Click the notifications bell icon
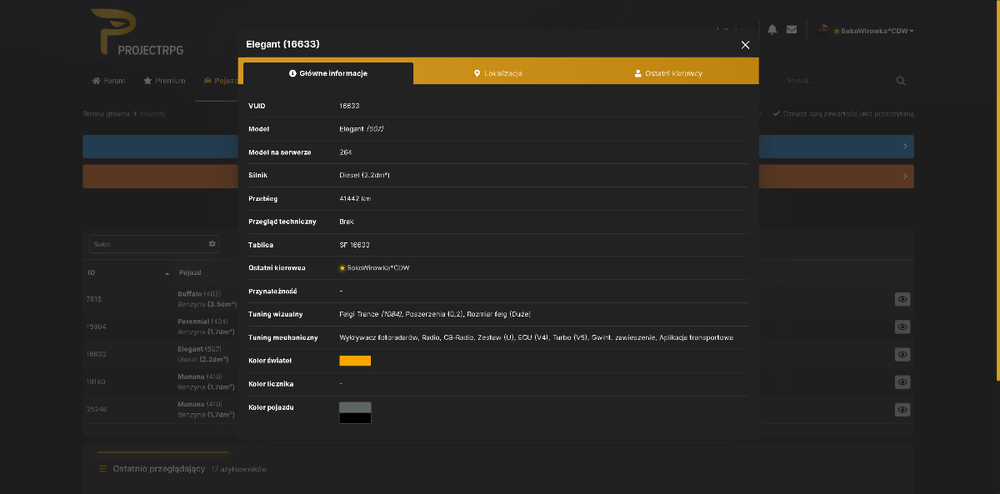The image size is (1000, 494). [x=772, y=30]
